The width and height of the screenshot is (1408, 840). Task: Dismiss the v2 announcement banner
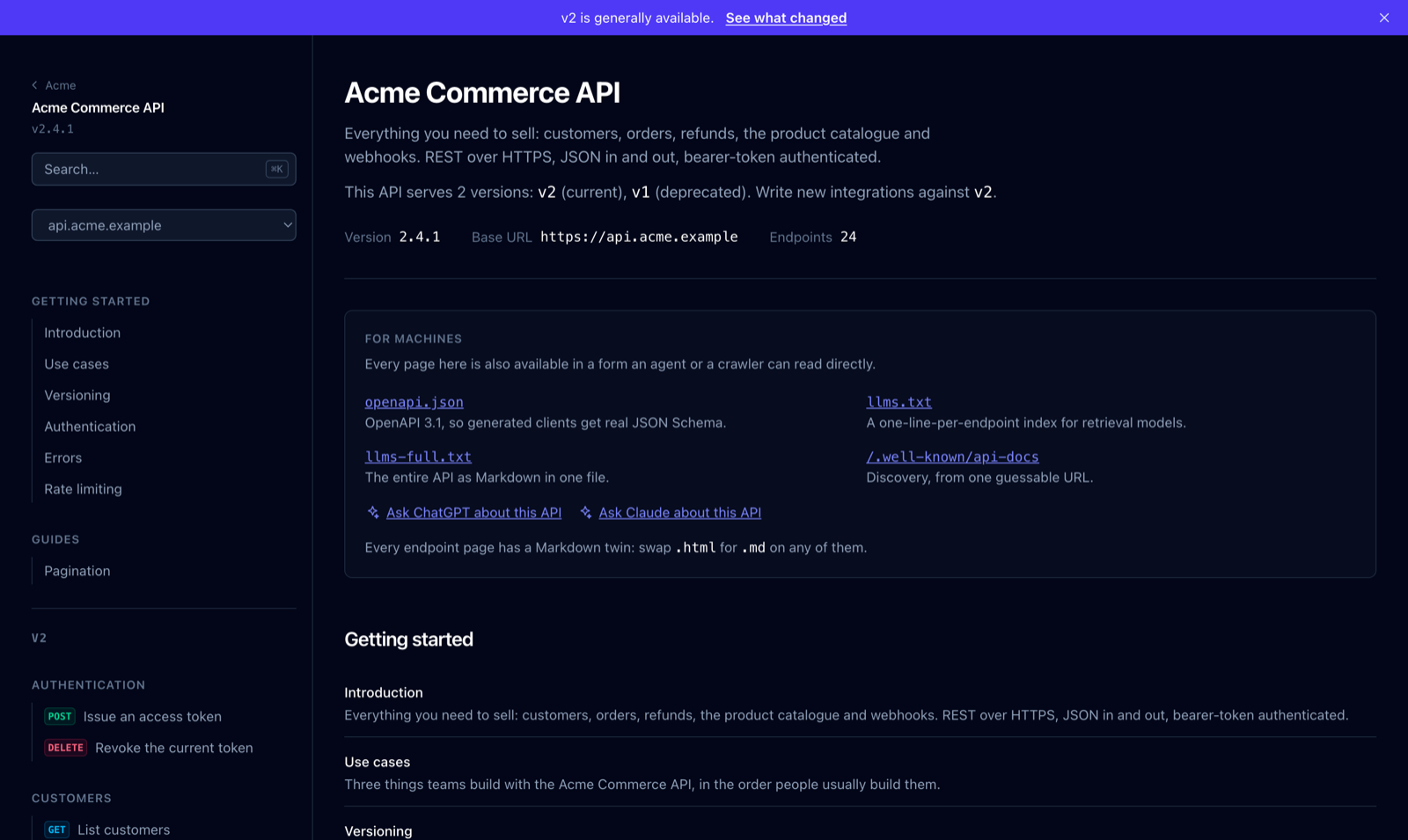pyautogui.click(x=1384, y=18)
